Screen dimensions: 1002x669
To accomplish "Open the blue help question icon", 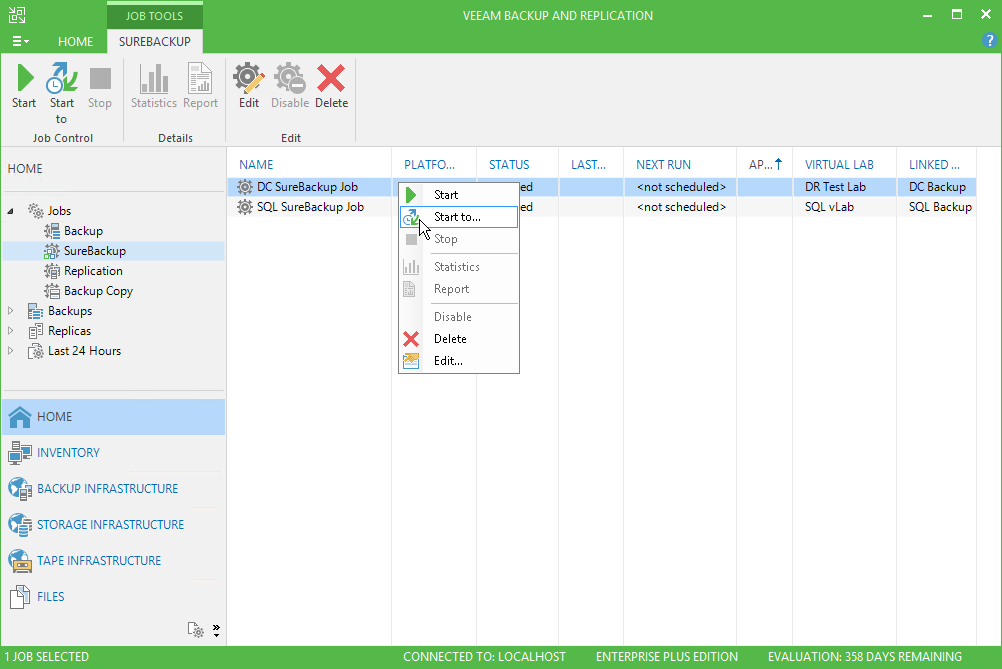I will coord(989,41).
